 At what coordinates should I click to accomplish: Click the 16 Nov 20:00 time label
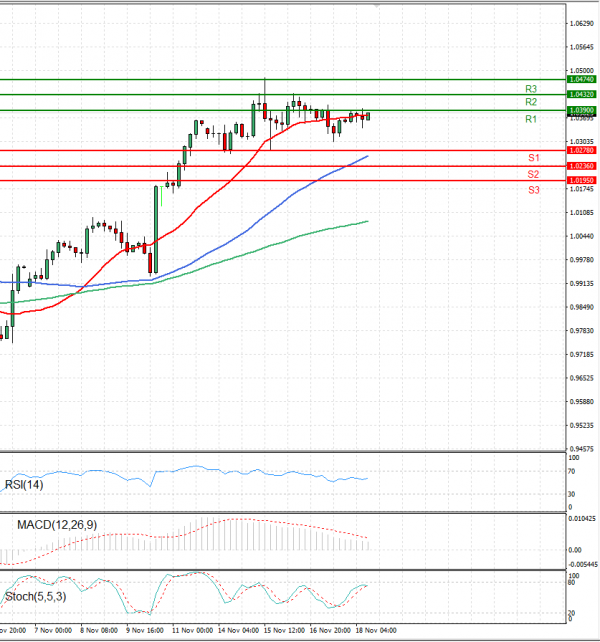click(330, 631)
